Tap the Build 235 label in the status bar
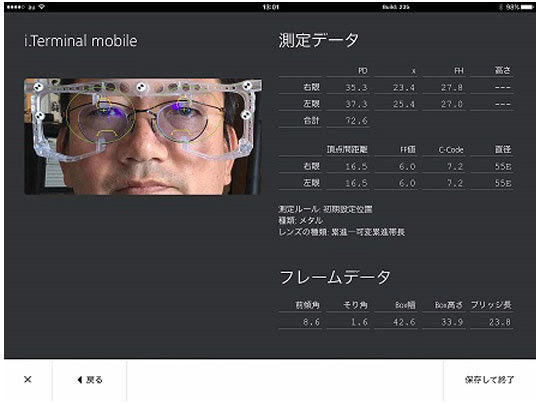This screenshot has height=404, width=540. tap(396, 7)
